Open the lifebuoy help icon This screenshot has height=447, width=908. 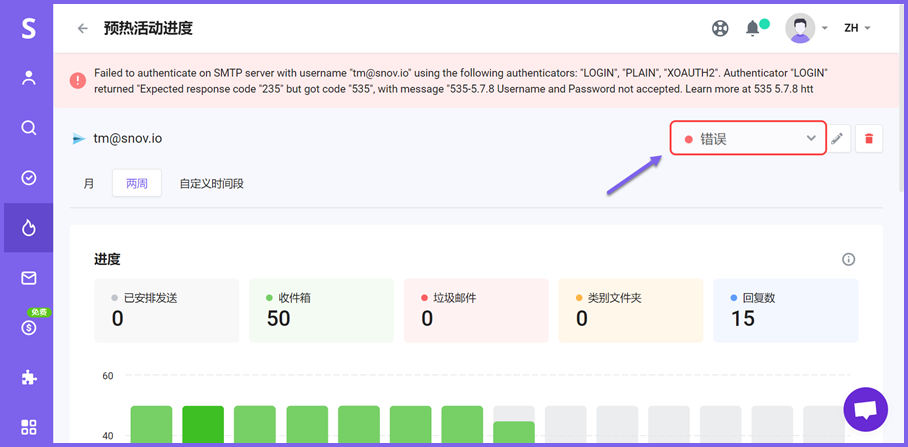pos(720,28)
